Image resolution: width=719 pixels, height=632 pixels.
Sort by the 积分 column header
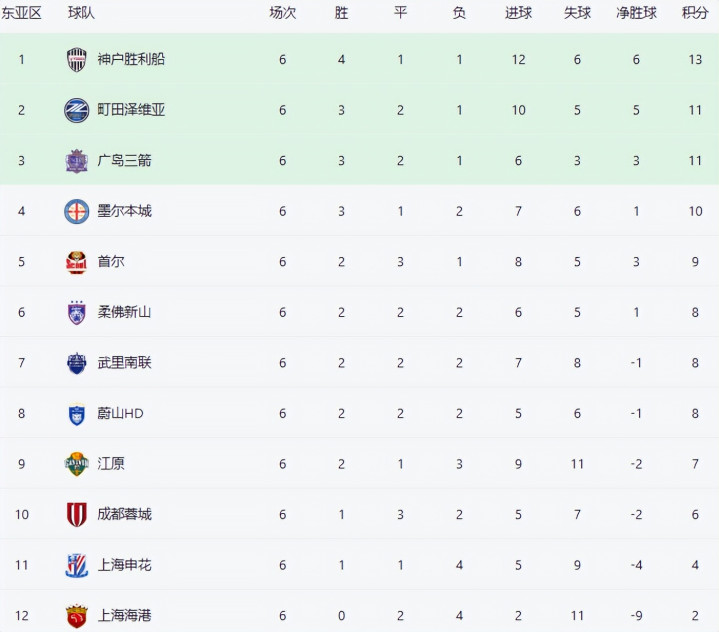[x=695, y=13]
